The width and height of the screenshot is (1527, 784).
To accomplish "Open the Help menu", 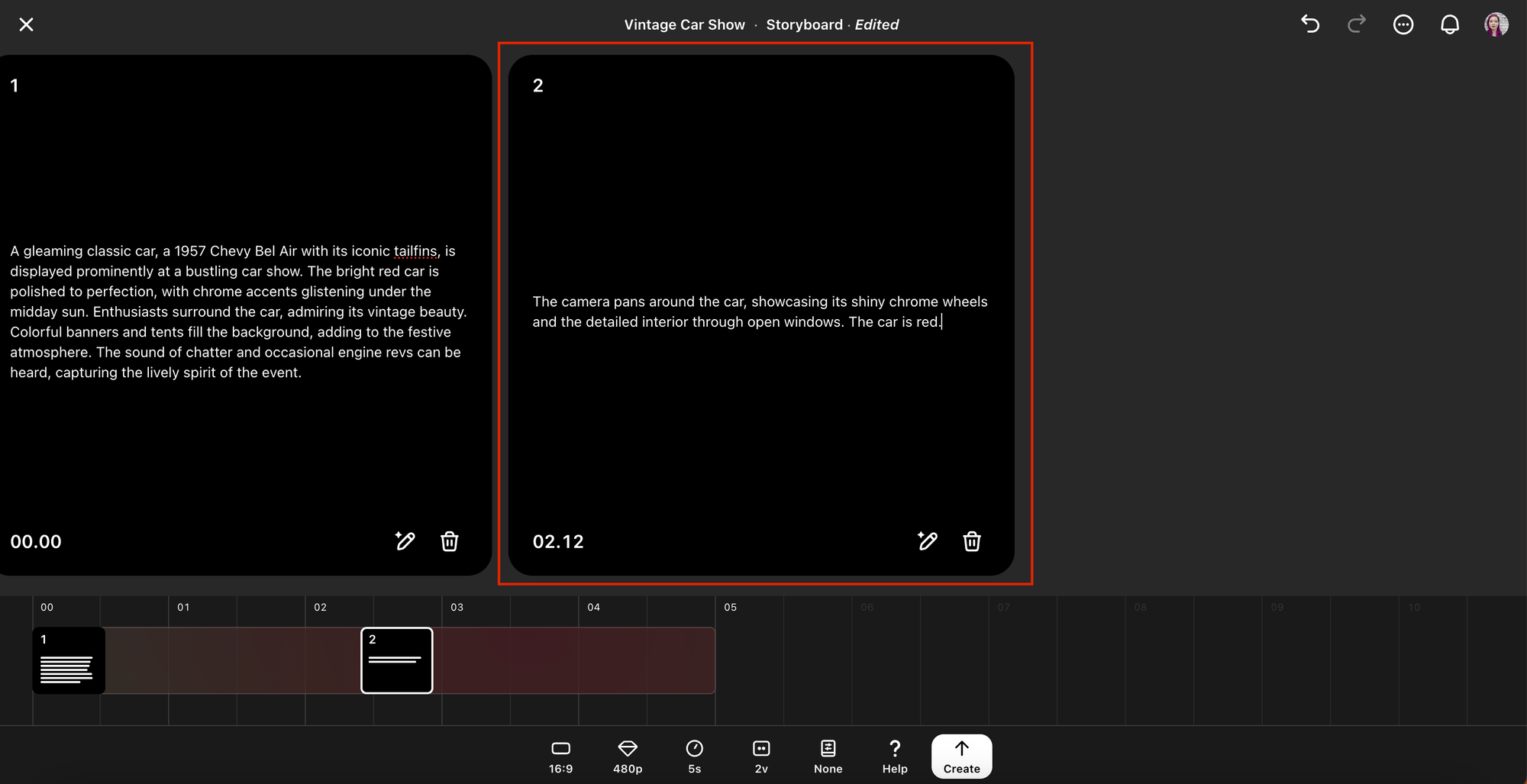I will (x=895, y=756).
